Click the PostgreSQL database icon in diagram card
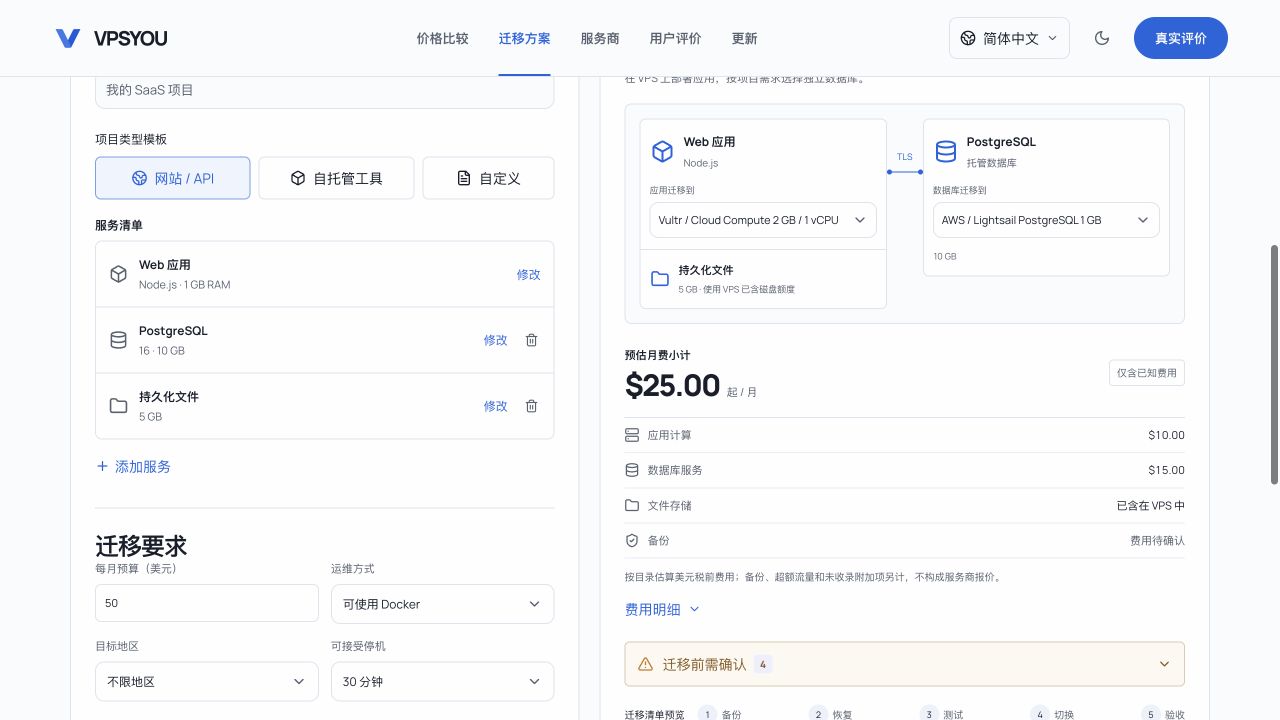Image resolution: width=1280 pixels, height=720 pixels. click(945, 151)
